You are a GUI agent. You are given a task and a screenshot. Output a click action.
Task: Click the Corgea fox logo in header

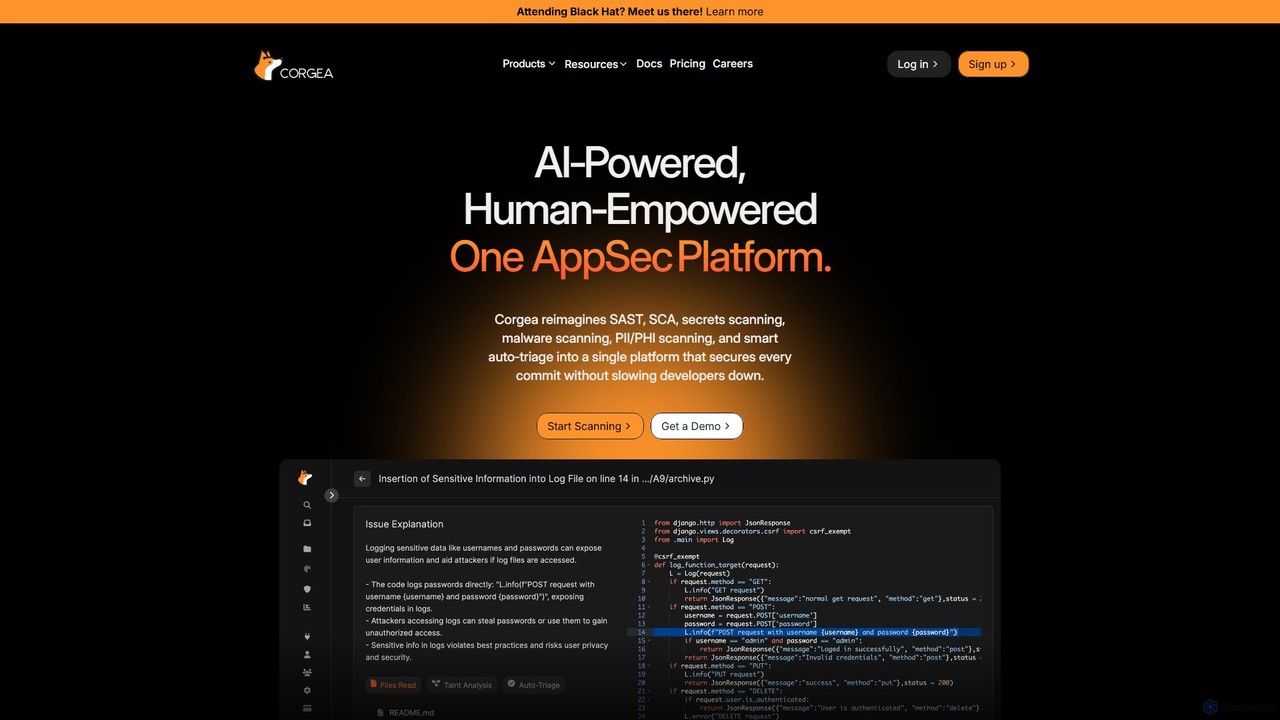click(293, 66)
